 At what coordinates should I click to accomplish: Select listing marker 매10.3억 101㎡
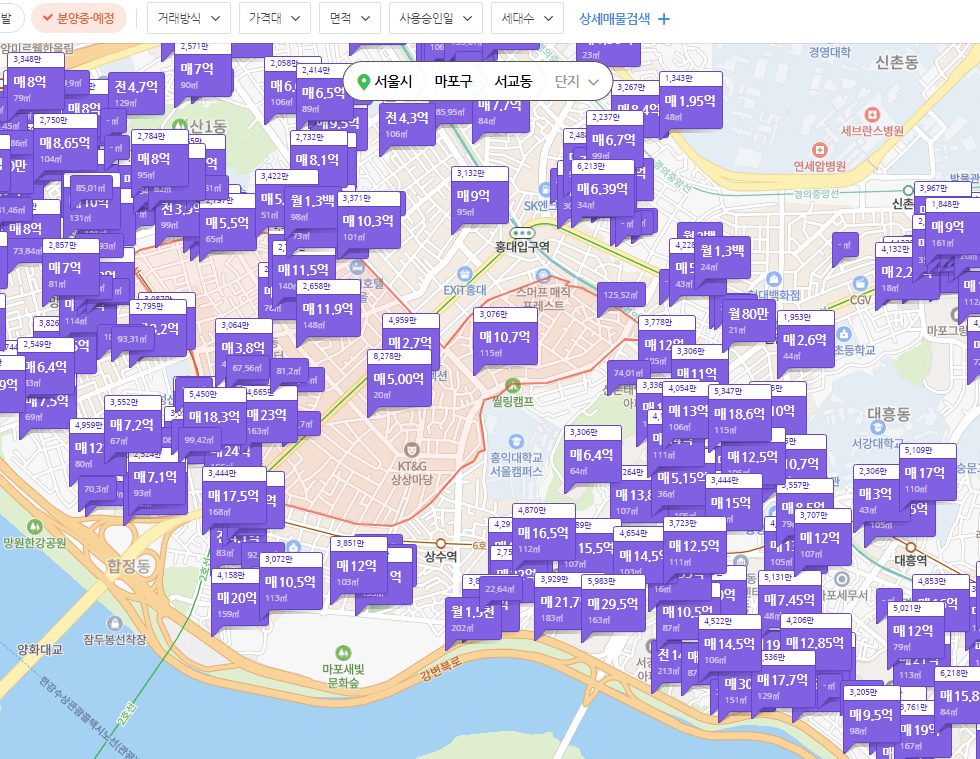368,221
